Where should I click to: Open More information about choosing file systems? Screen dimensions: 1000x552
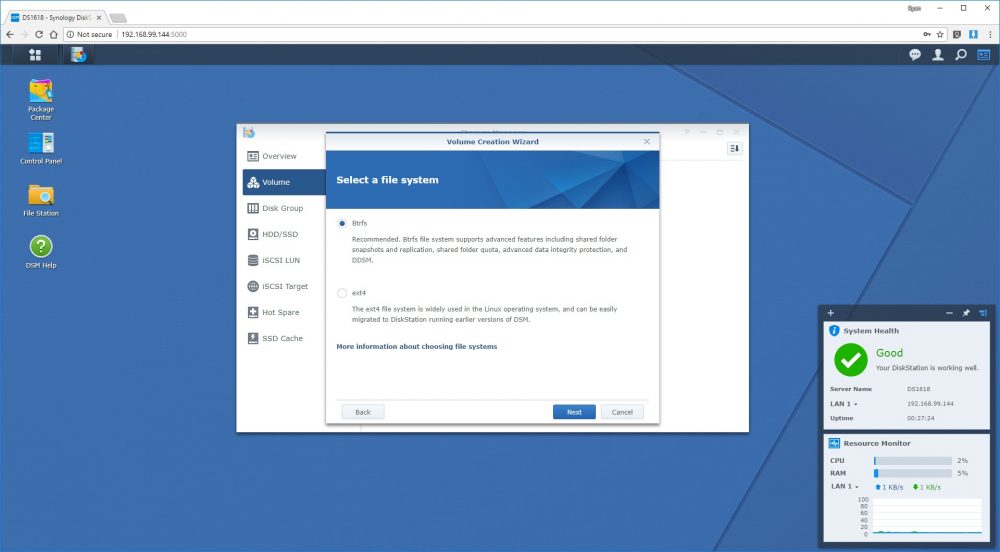[416, 347]
